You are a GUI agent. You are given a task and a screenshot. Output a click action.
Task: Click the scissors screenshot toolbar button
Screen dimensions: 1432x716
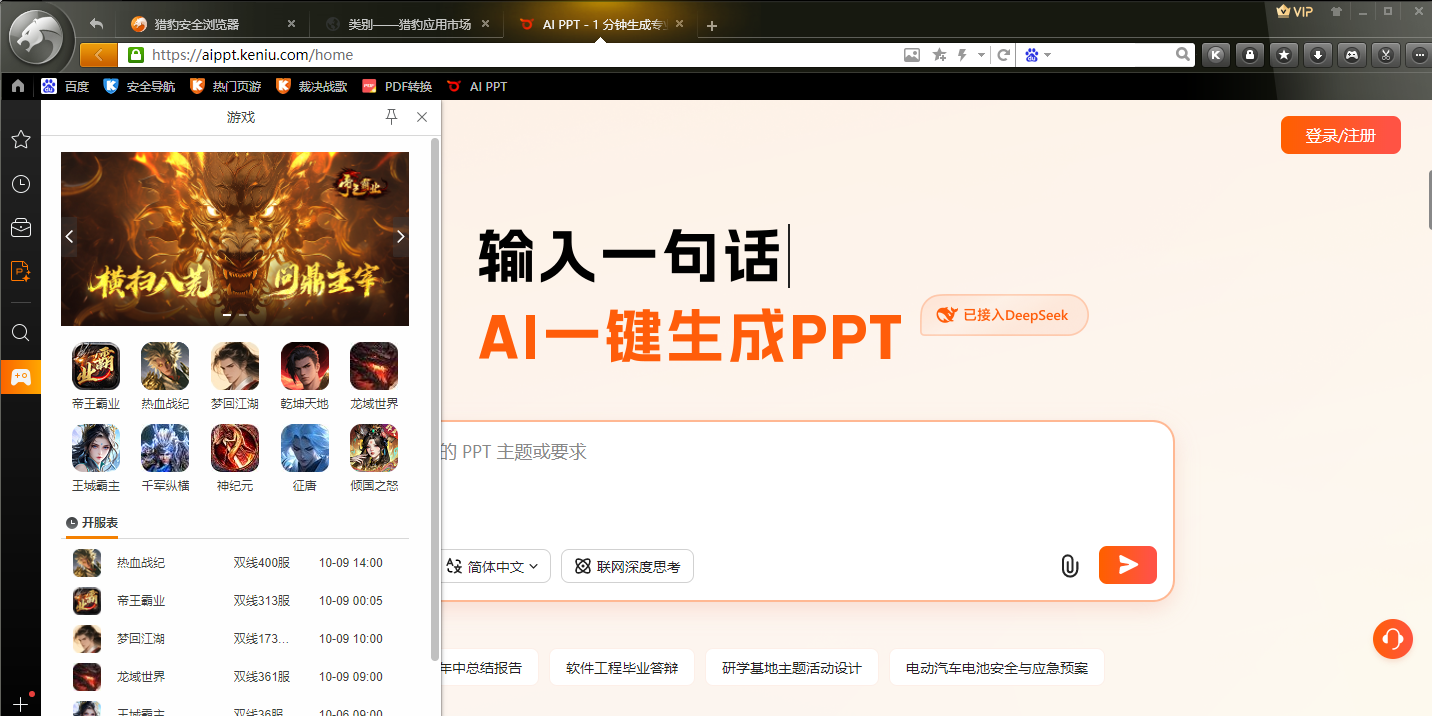(x=1386, y=55)
